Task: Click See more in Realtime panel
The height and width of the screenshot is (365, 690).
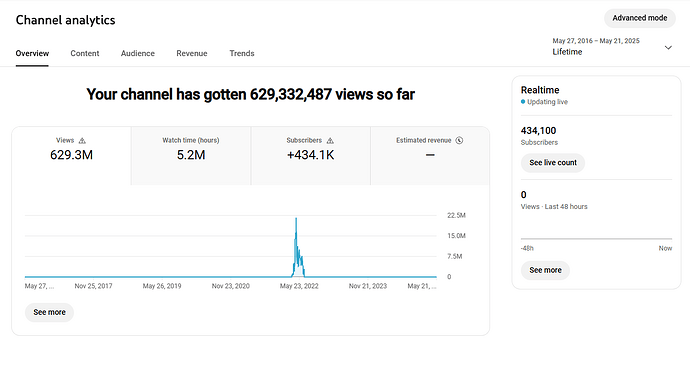Action: pos(545,270)
